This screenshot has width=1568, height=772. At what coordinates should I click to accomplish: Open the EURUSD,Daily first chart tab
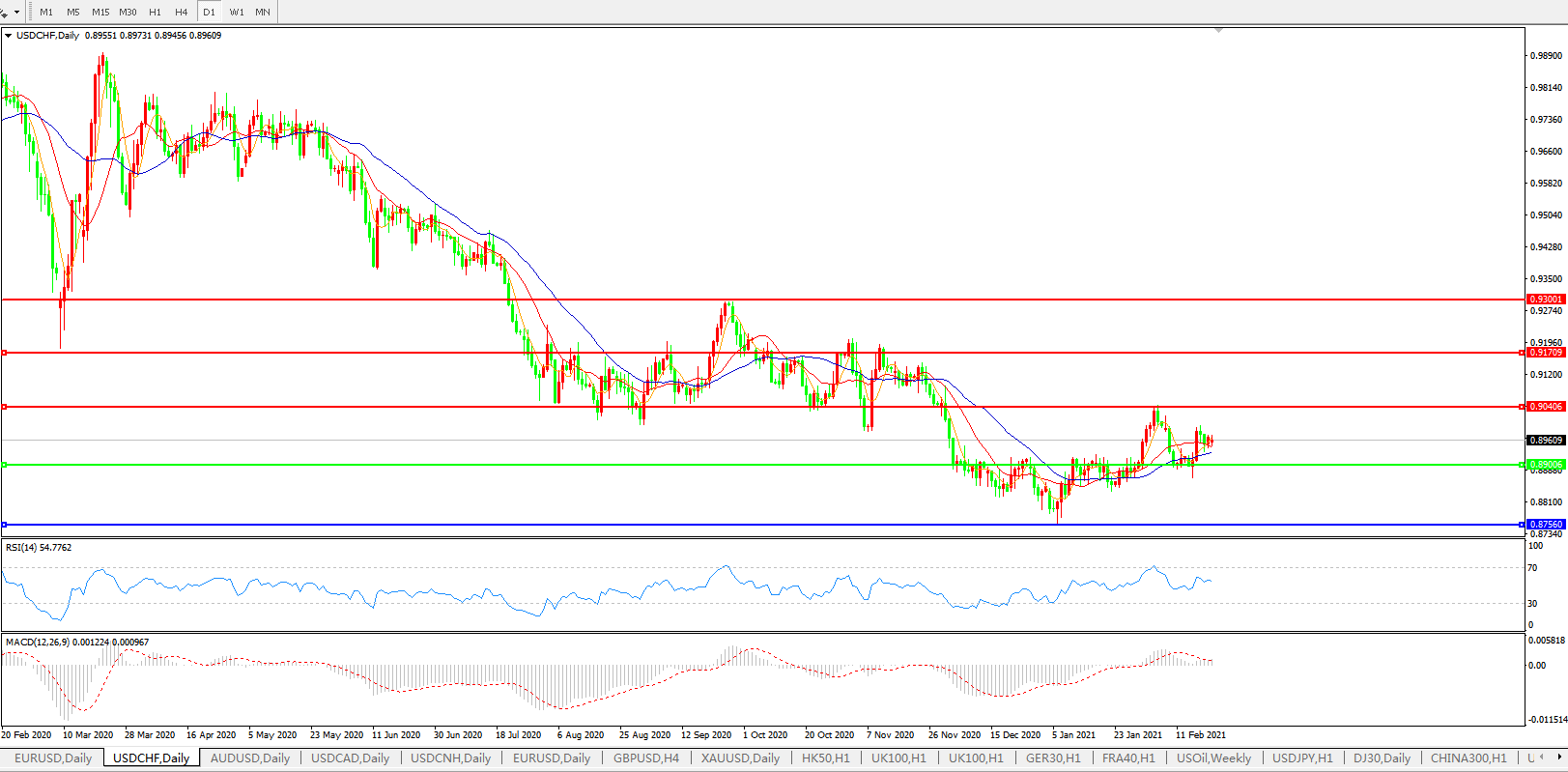[x=53, y=758]
